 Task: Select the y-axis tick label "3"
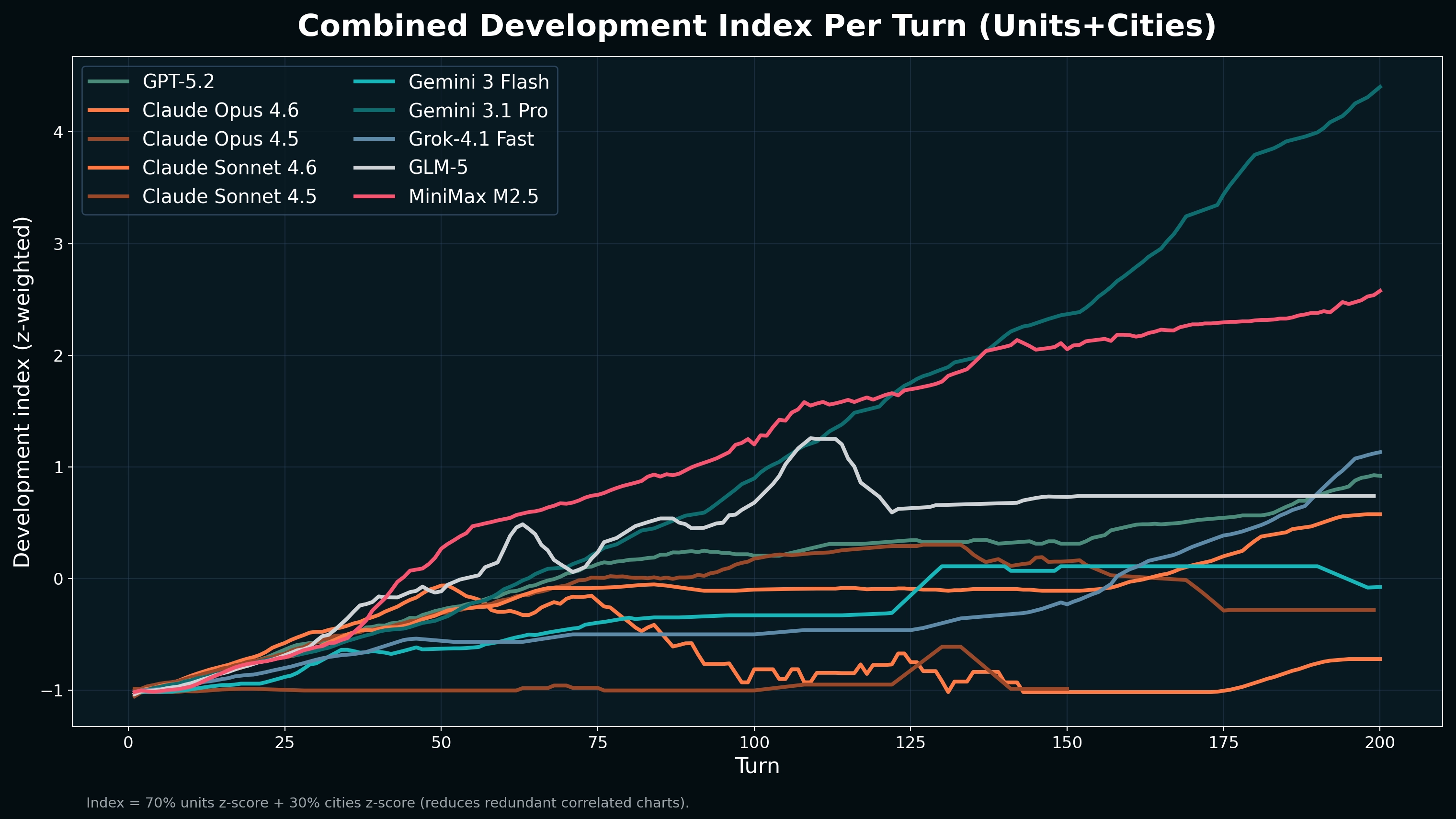(x=57, y=244)
